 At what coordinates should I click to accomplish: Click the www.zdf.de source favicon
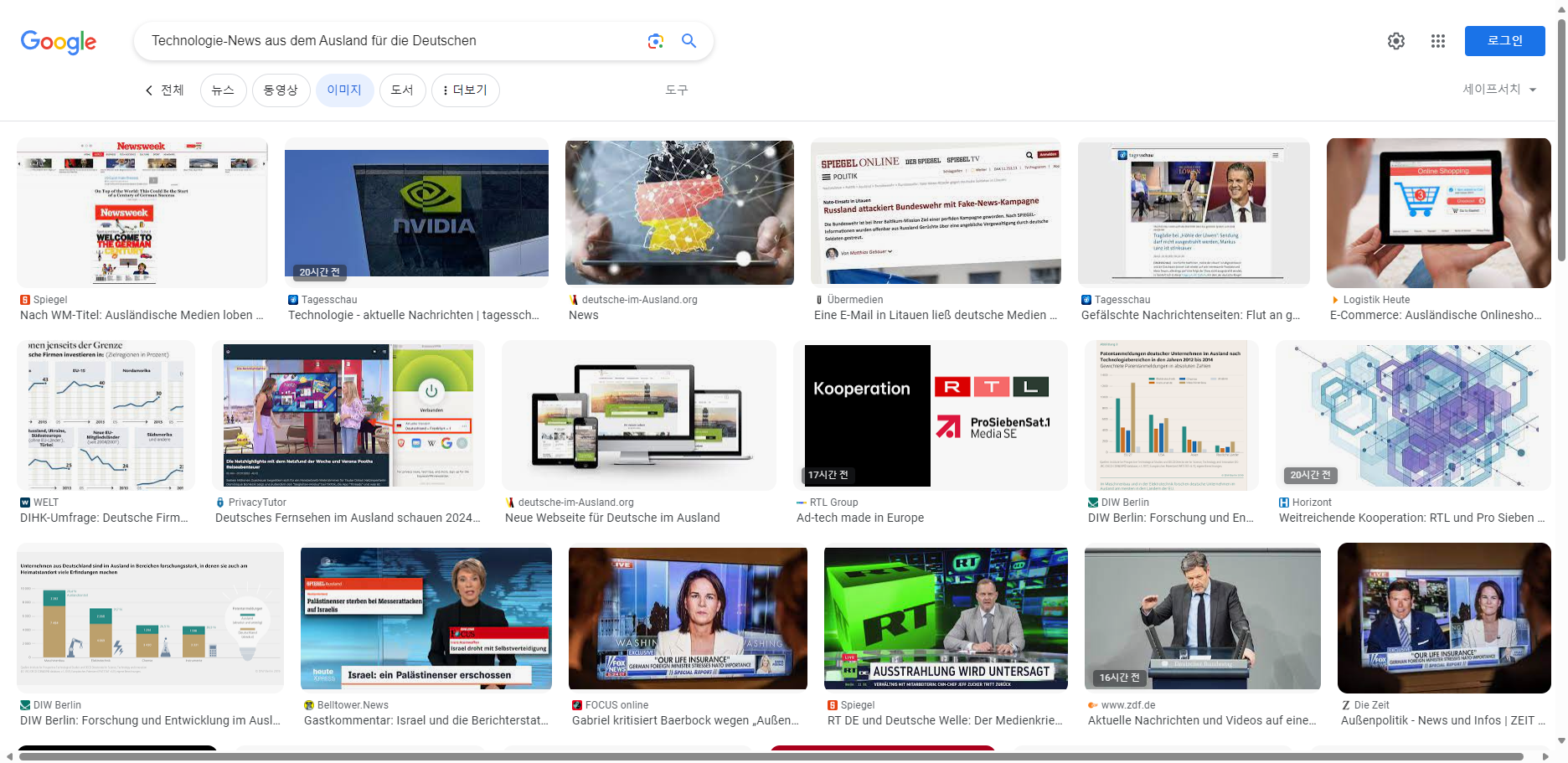pyautogui.click(x=1093, y=705)
